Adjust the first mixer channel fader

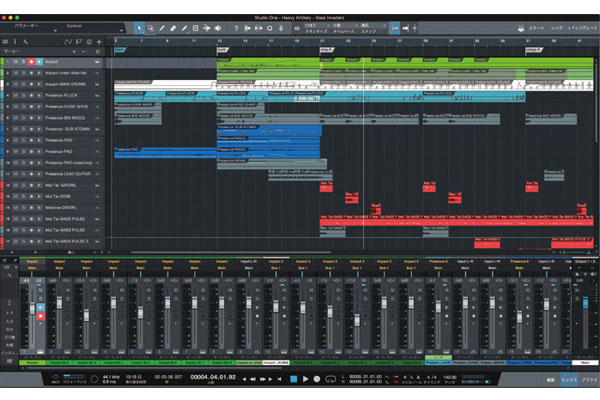tap(32, 309)
